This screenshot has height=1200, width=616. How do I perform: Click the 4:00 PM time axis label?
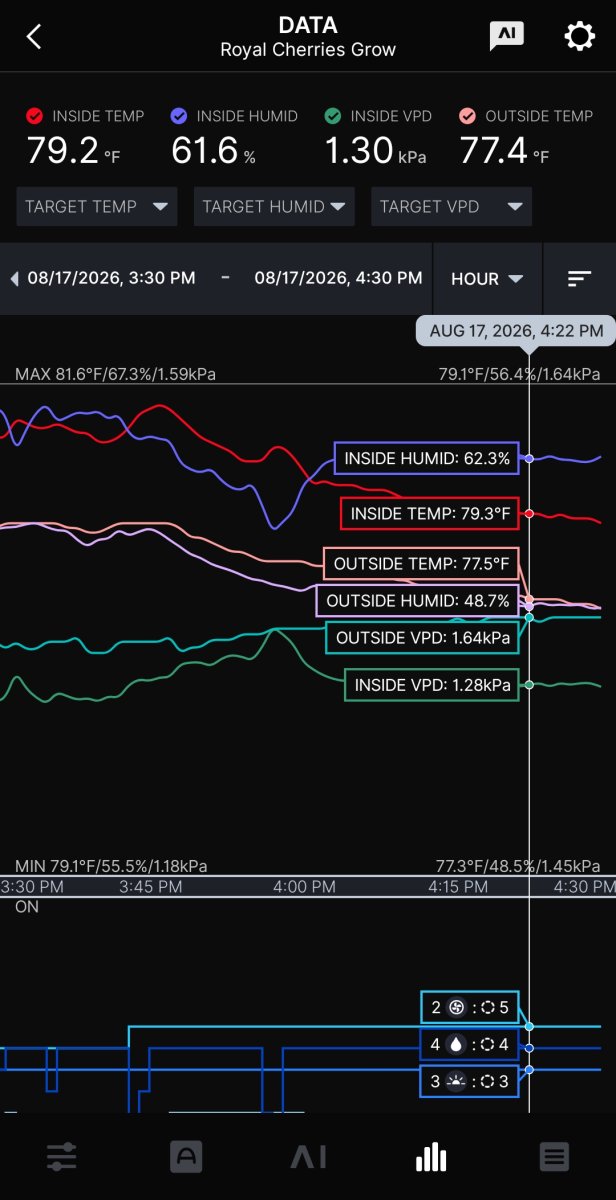coord(304,886)
